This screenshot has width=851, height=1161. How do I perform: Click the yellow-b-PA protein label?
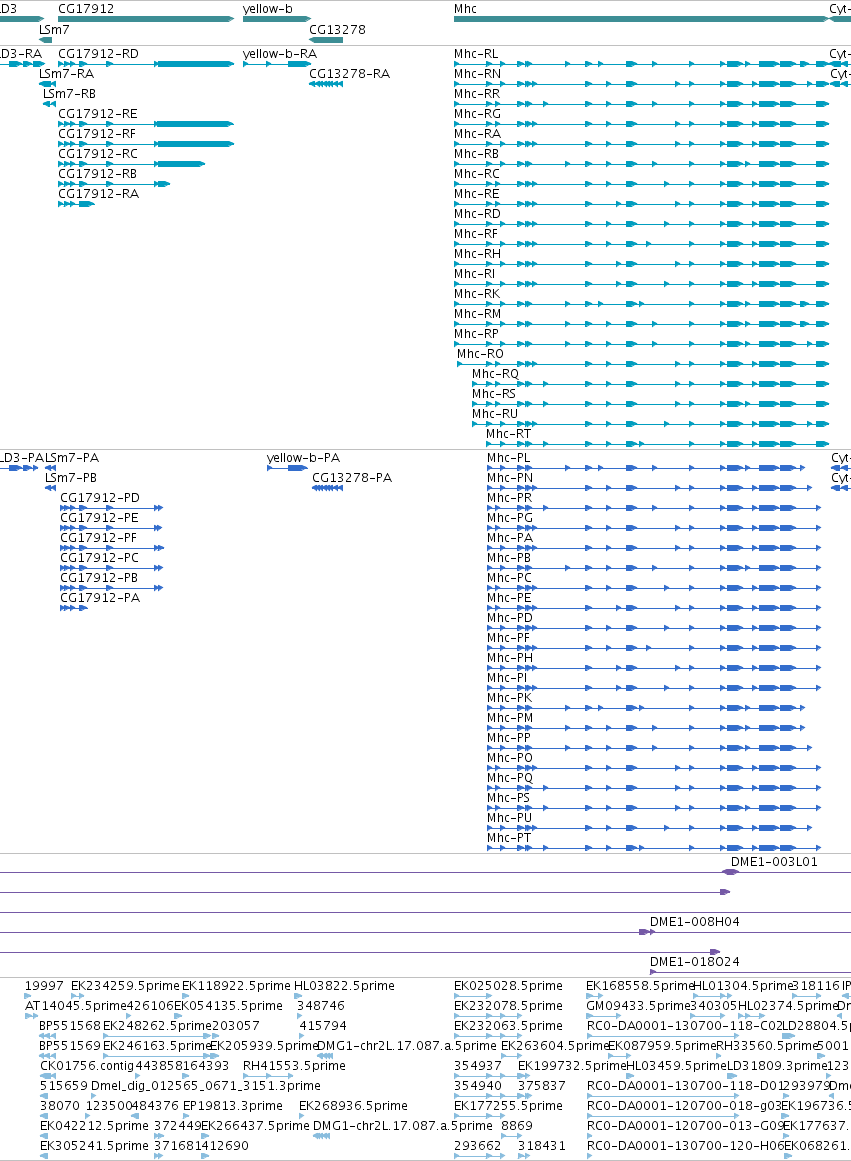tap(304, 458)
